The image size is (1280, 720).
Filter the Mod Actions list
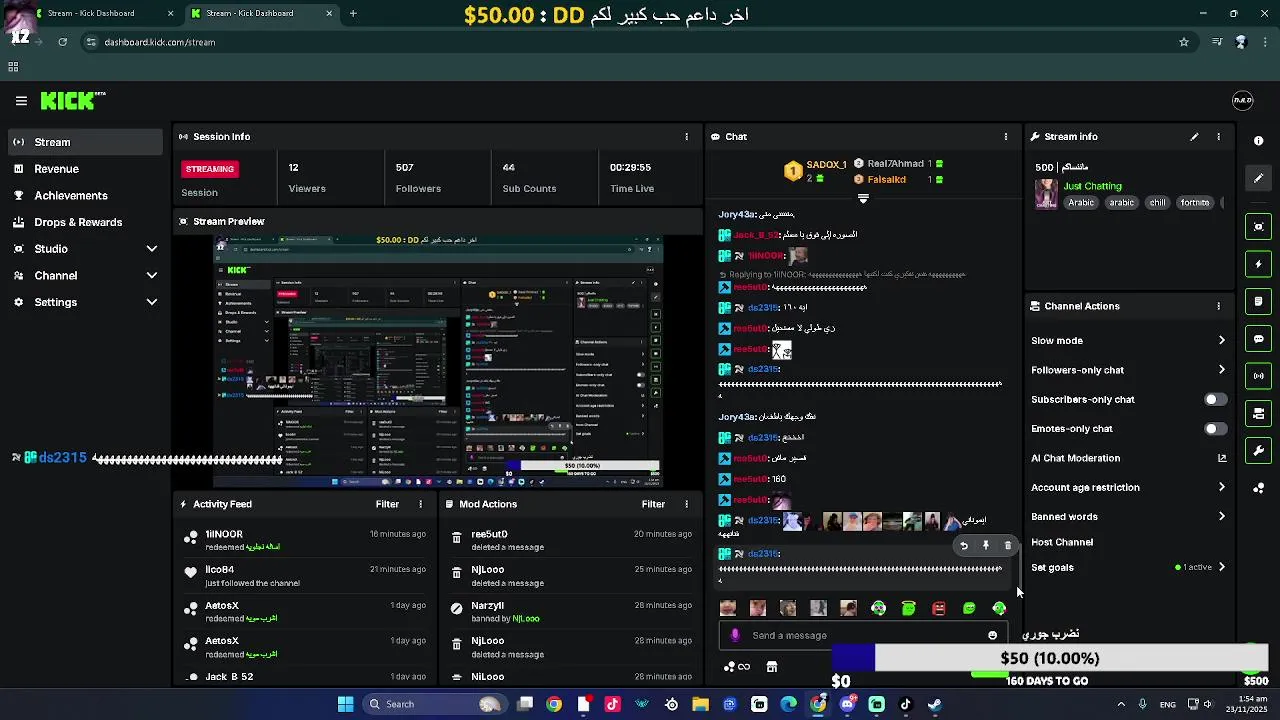[653, 504]
